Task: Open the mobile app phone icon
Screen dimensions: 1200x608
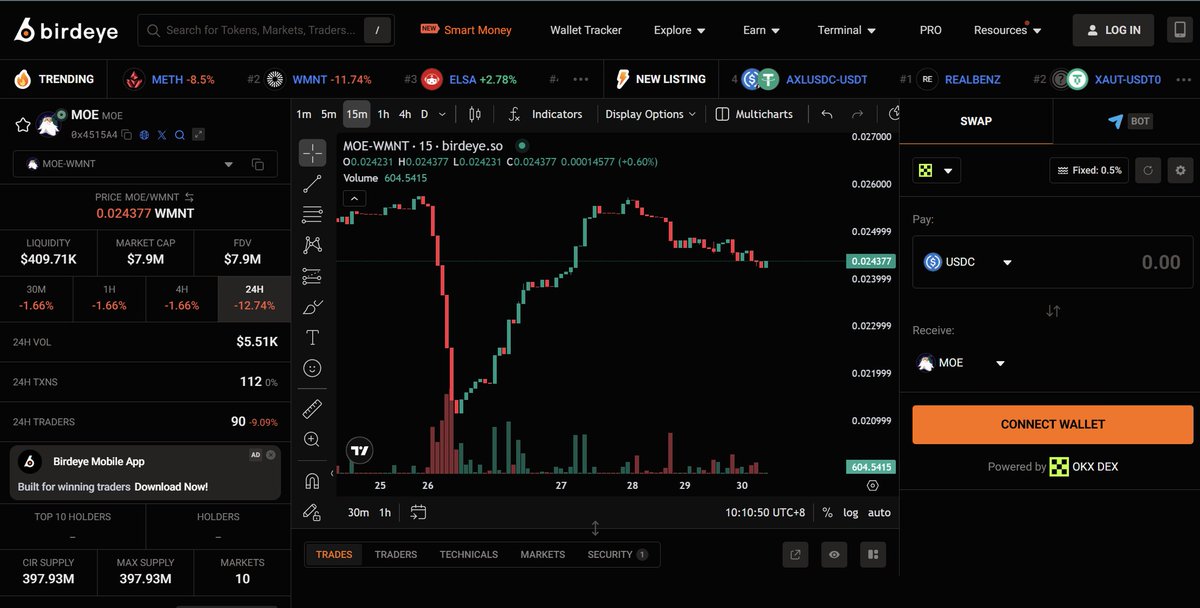Action: click(x=1180, y=30)
